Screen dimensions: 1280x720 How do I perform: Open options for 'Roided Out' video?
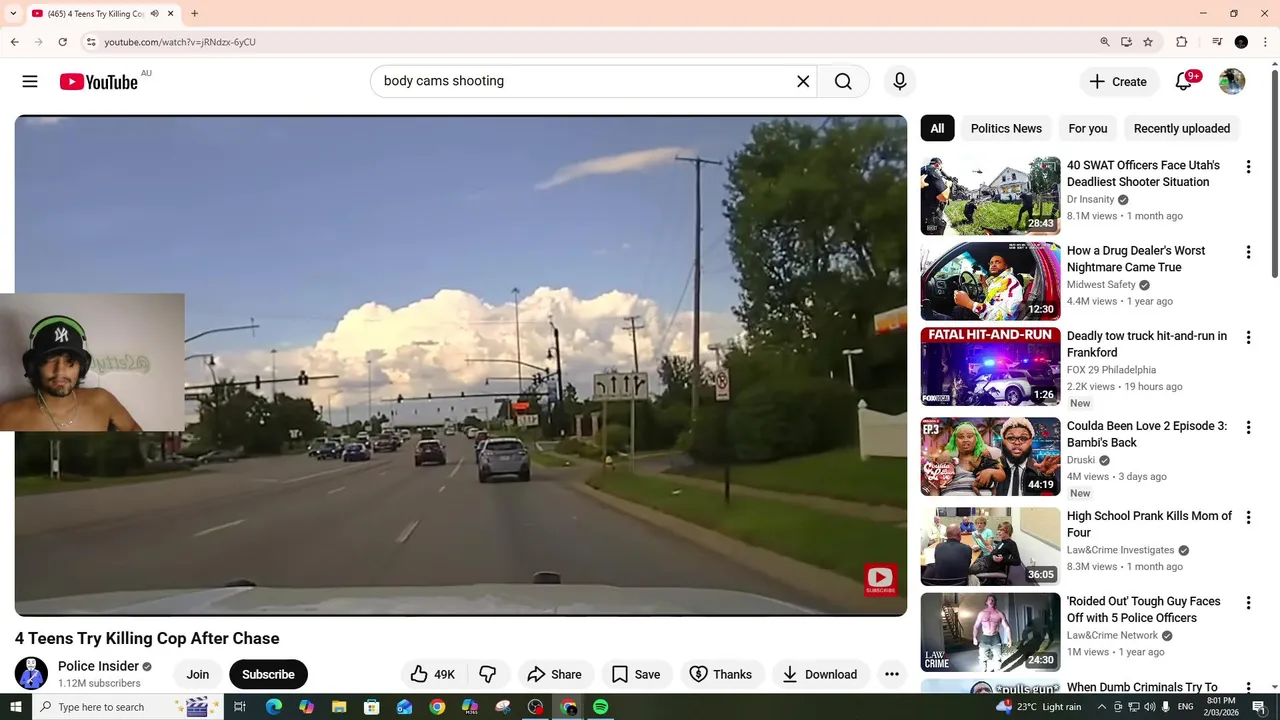tap(1248, 603)
